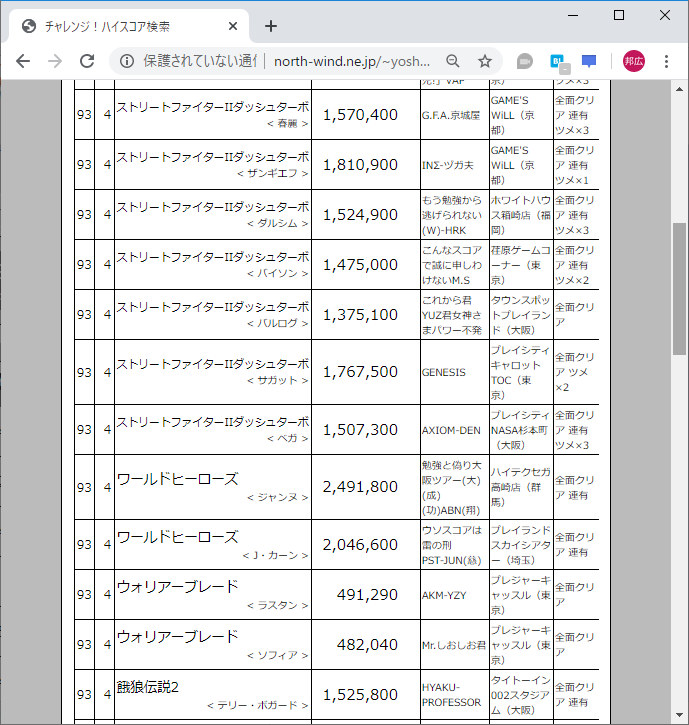Screen dimensions: 689x725
Task: Select score 2,046,600
Action: coord(360,544)
